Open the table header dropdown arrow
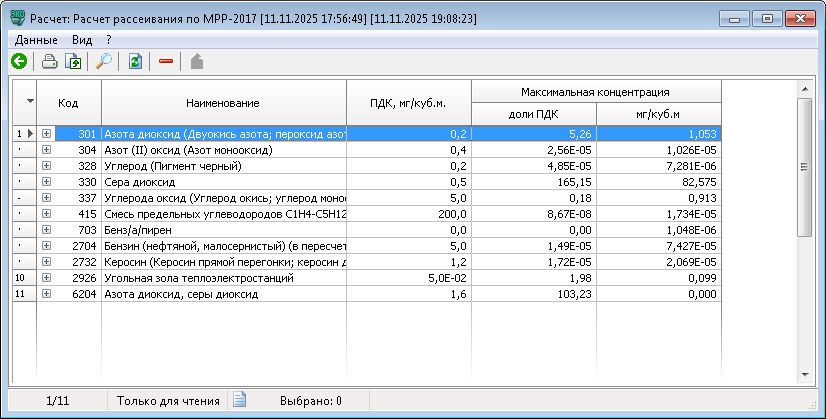826x419 pixels. 29,102
